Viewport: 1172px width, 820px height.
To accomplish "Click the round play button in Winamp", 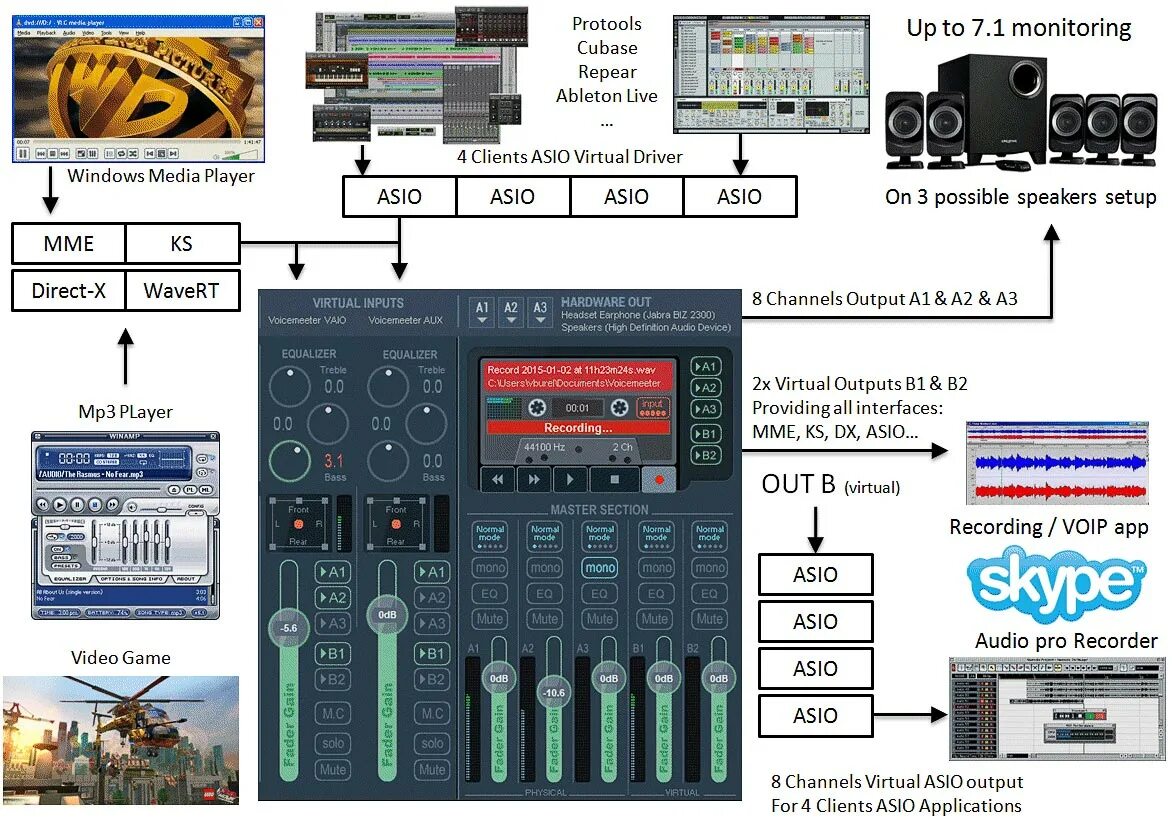I will [x=60, y=505].
